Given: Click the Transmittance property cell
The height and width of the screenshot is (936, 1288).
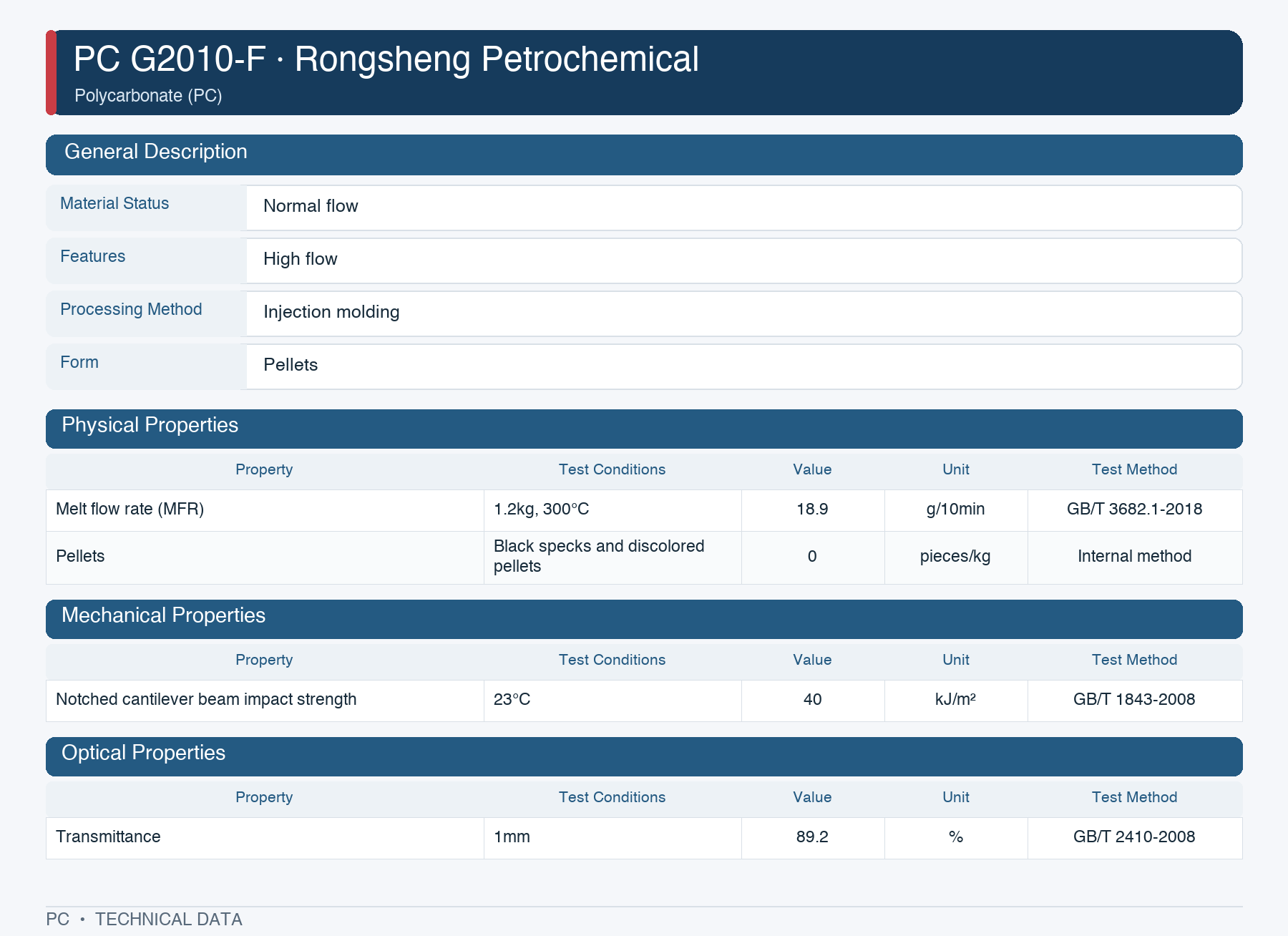Looking at the screenshot, I should (x=265, y=837).
